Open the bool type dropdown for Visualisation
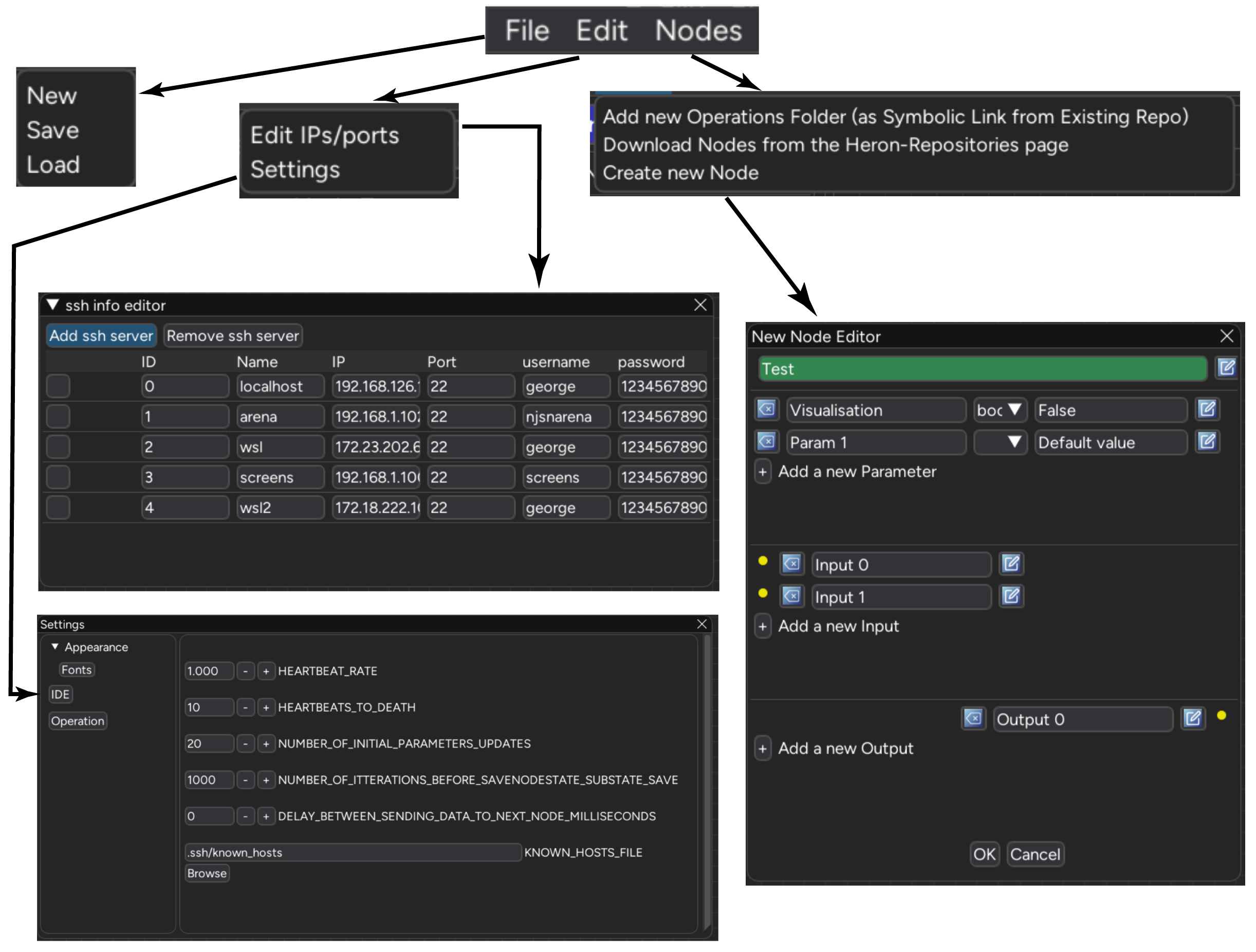Image resolution: width=1256 pixels, height=952 pixels. tap(1000, 410)
